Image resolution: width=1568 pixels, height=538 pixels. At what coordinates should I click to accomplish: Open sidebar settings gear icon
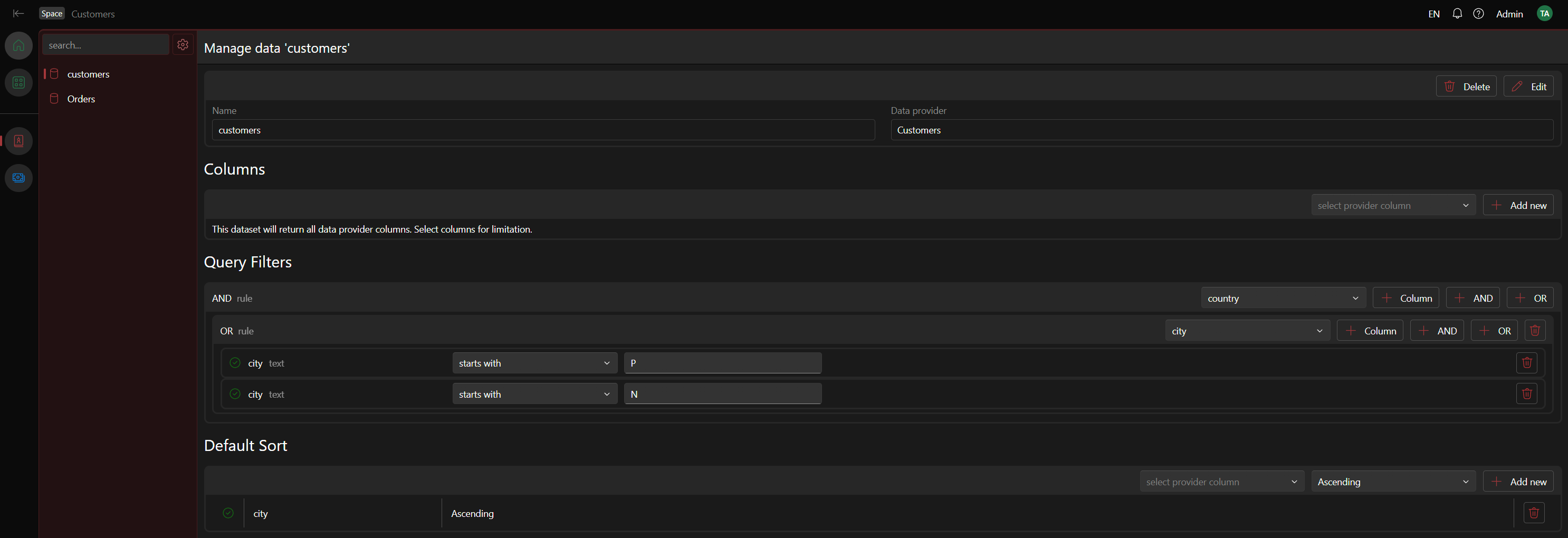coord(183,44)
